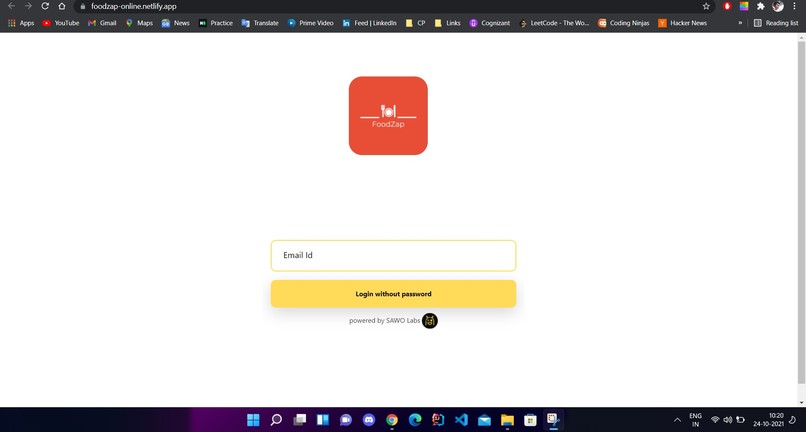This screenshot has width=806, height=432.
Task: Open Discord from the taskbar
Action: [369, 420]
